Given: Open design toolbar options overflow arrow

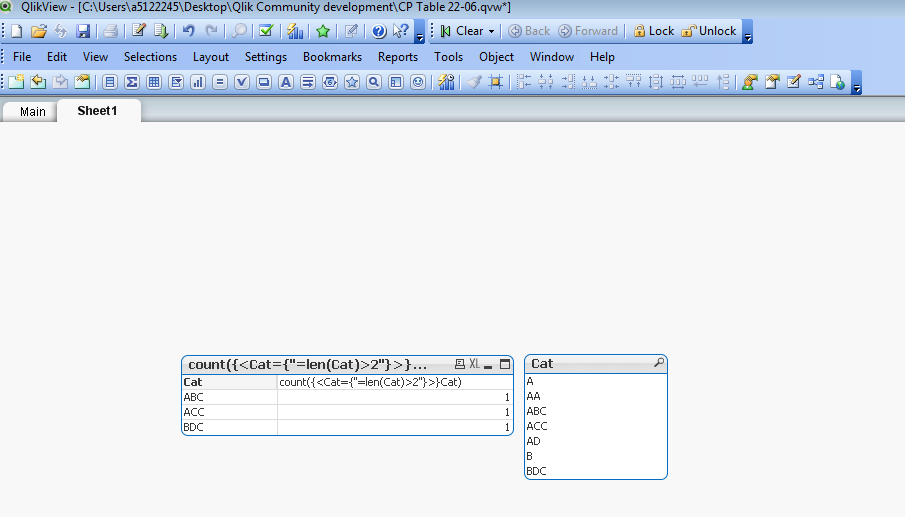Looking at the screenshot, I should [857, 83].
